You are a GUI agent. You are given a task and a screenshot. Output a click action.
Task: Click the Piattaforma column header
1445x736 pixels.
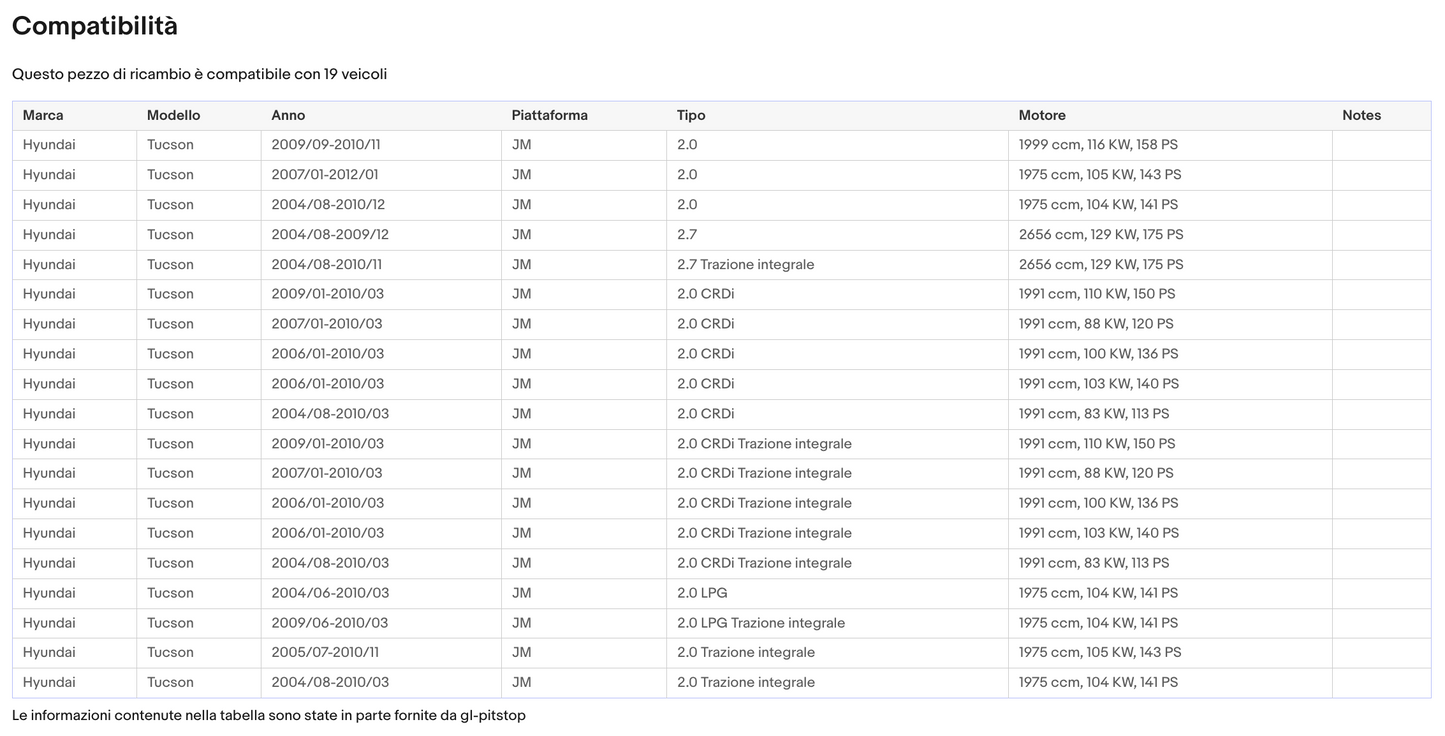tap(549, 115)
